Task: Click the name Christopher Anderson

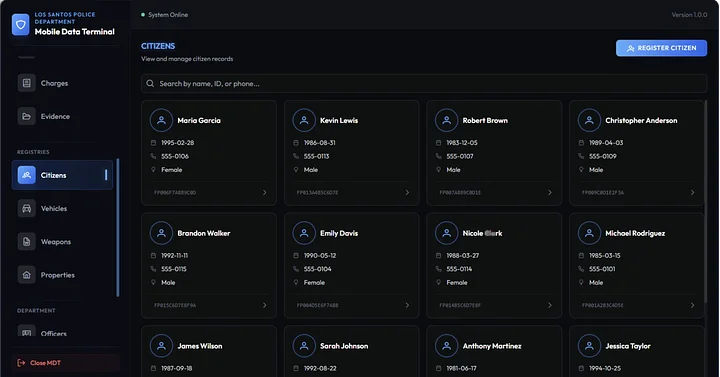Action: [641, 120]
